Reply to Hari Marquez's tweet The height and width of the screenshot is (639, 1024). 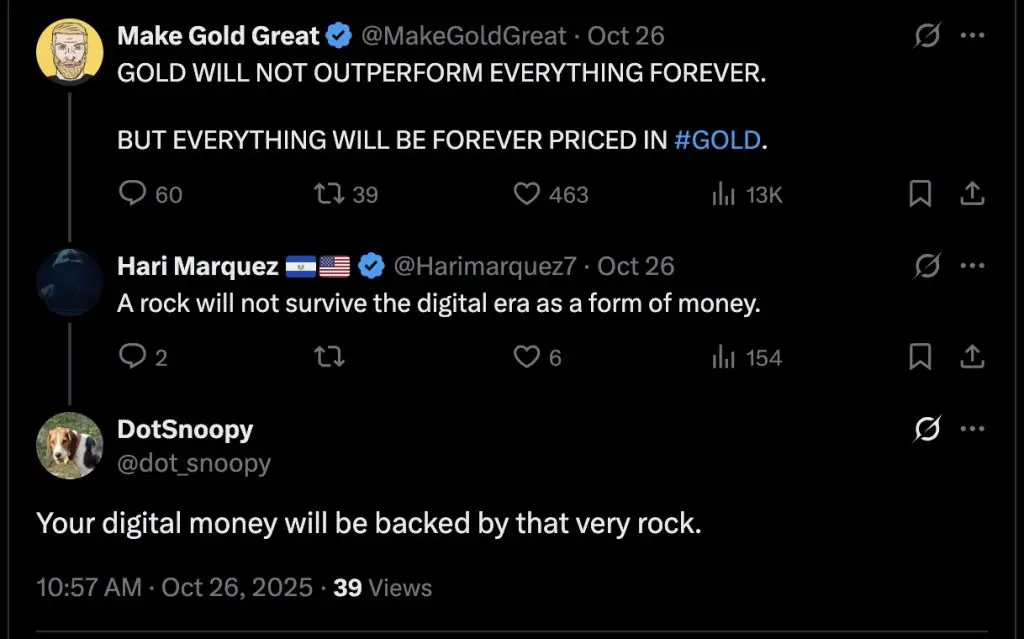(133, 356)
